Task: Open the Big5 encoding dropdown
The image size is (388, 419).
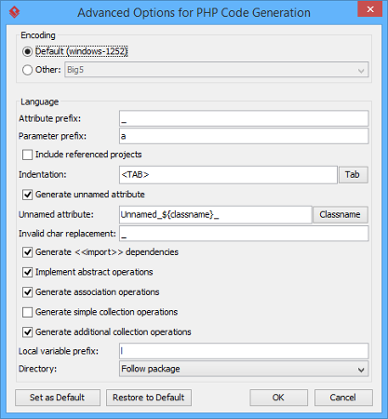Action: click(217, 70)
